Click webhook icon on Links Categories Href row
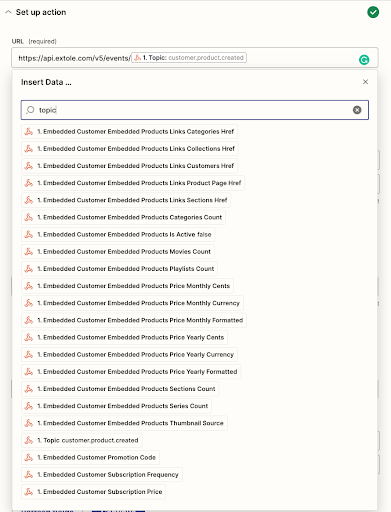 [29, 131]
